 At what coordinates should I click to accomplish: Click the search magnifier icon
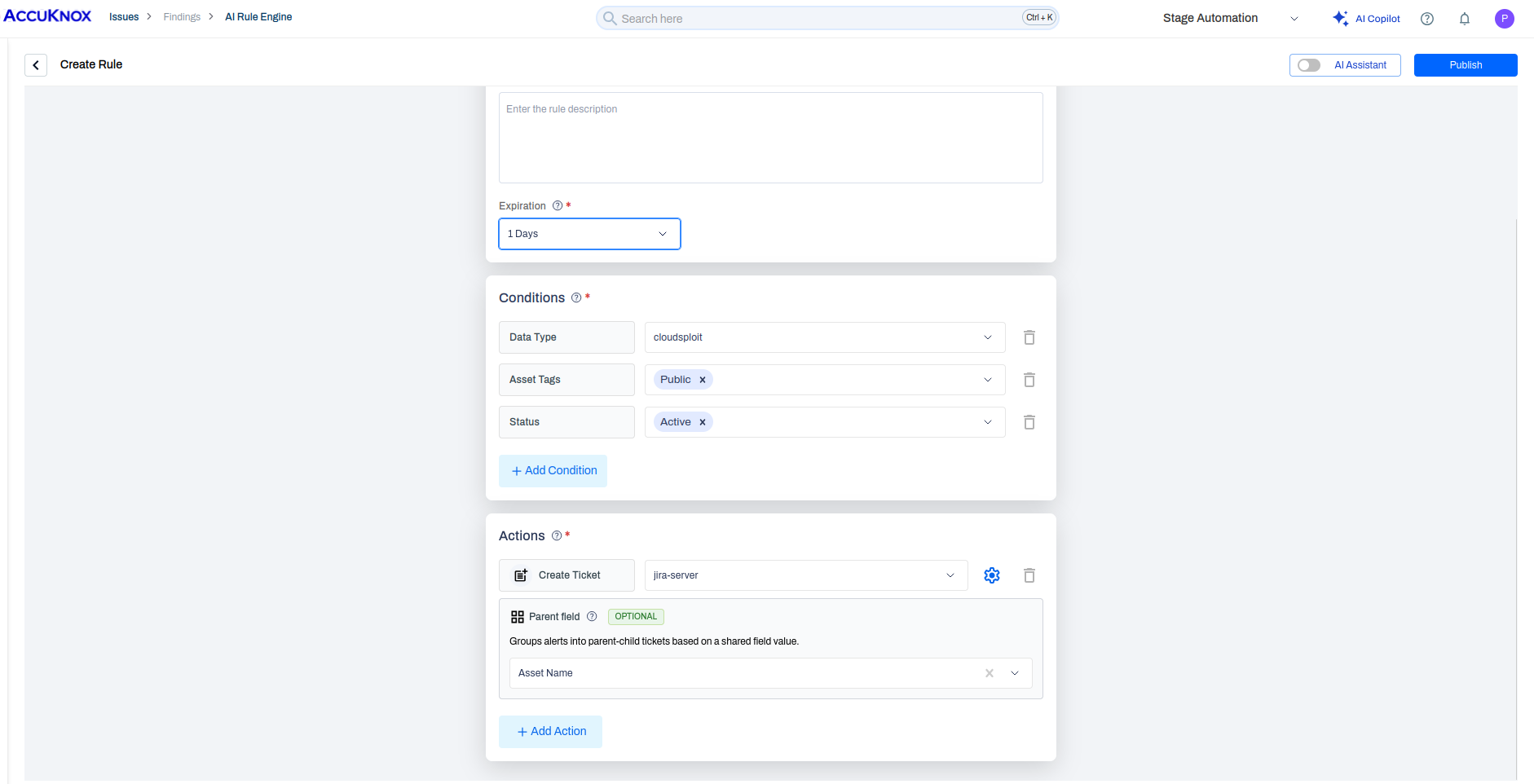(610, 18)
